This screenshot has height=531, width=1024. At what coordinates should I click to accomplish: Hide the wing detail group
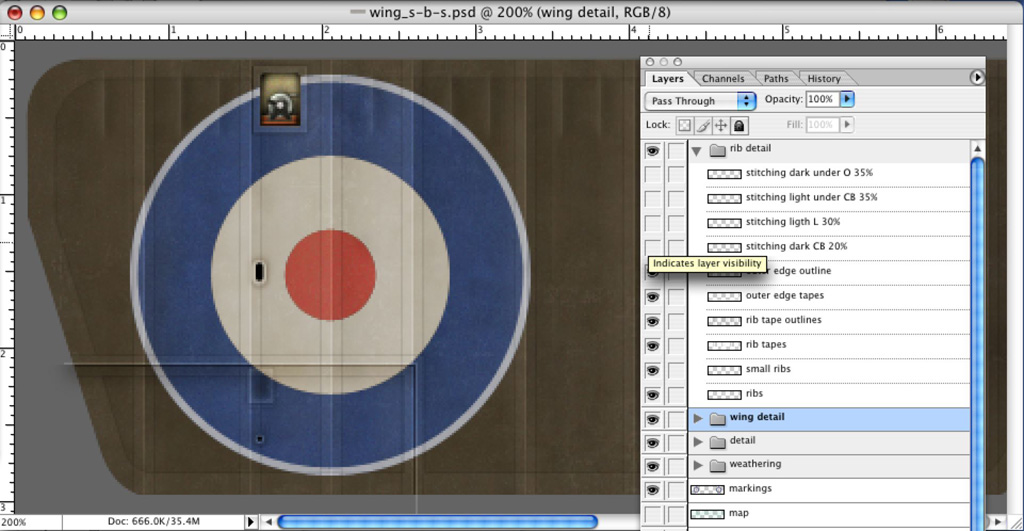(652, 419)
